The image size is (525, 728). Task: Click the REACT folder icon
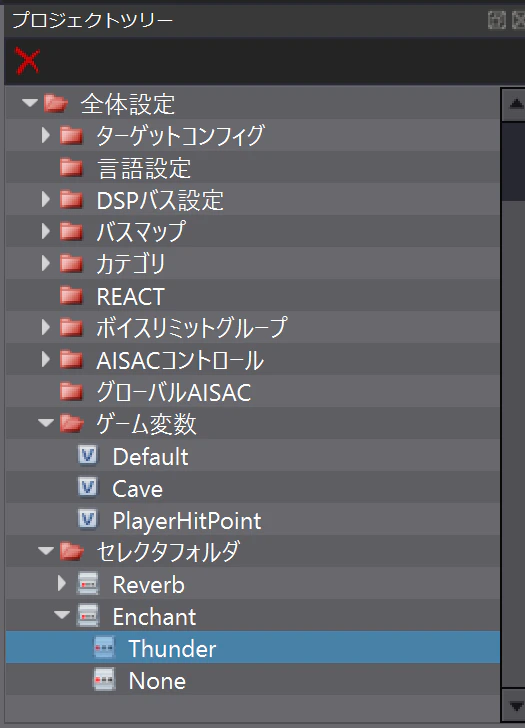tap(71, 296)
